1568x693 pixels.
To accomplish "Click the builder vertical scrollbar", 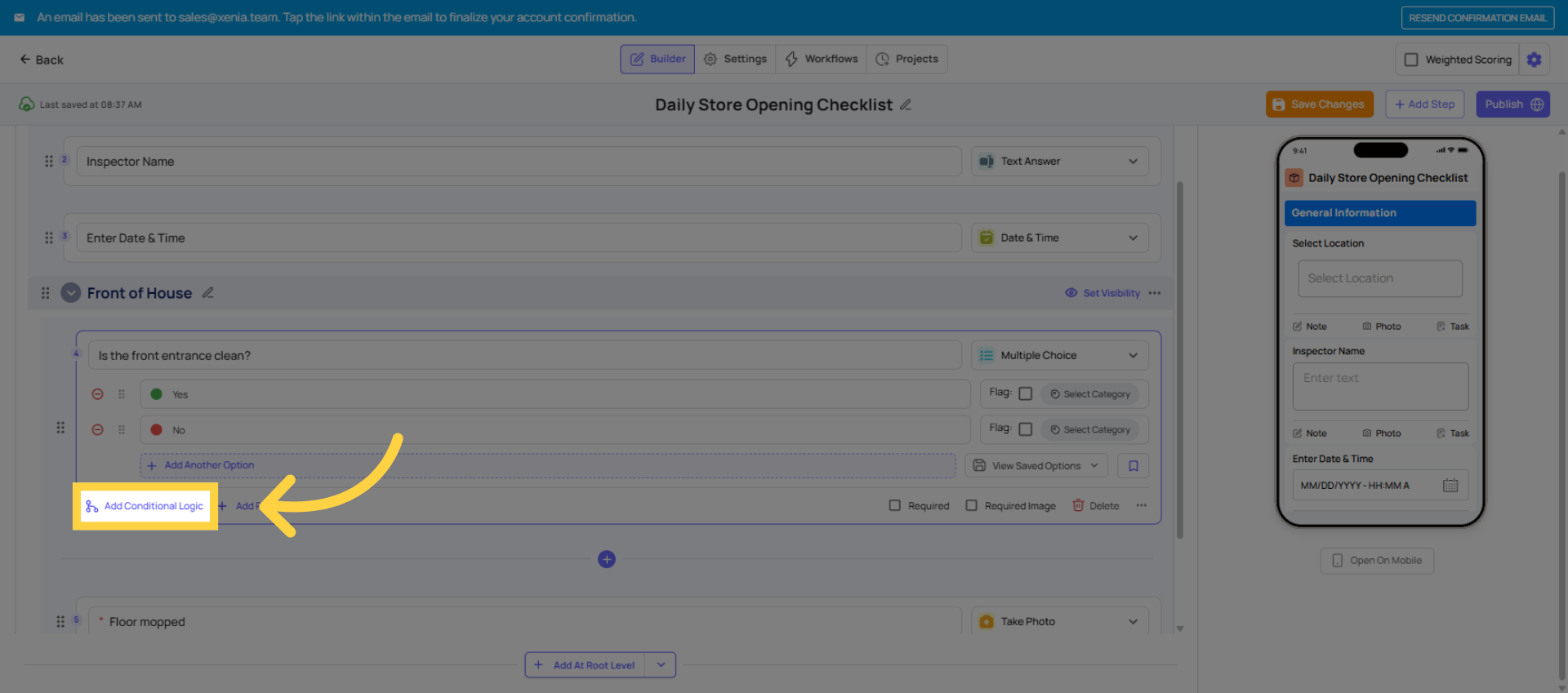I will (x=1179, y=360).
